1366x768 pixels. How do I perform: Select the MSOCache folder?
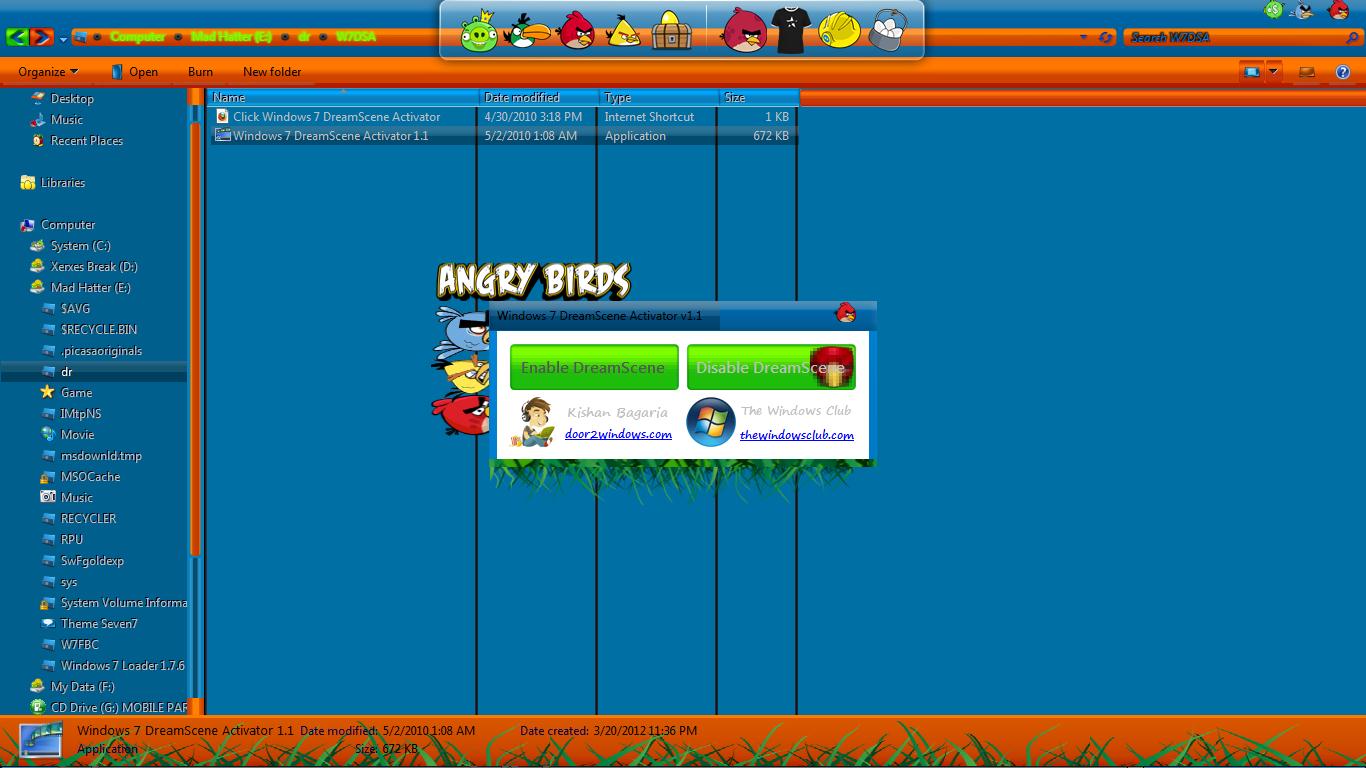pos(90,477)
